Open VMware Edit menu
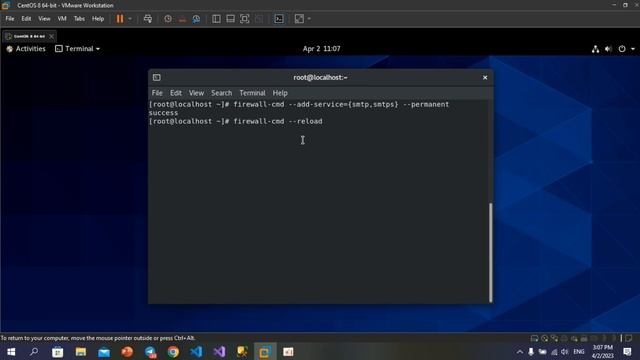This screenshot has width=640, height=360. click(26, 19)
